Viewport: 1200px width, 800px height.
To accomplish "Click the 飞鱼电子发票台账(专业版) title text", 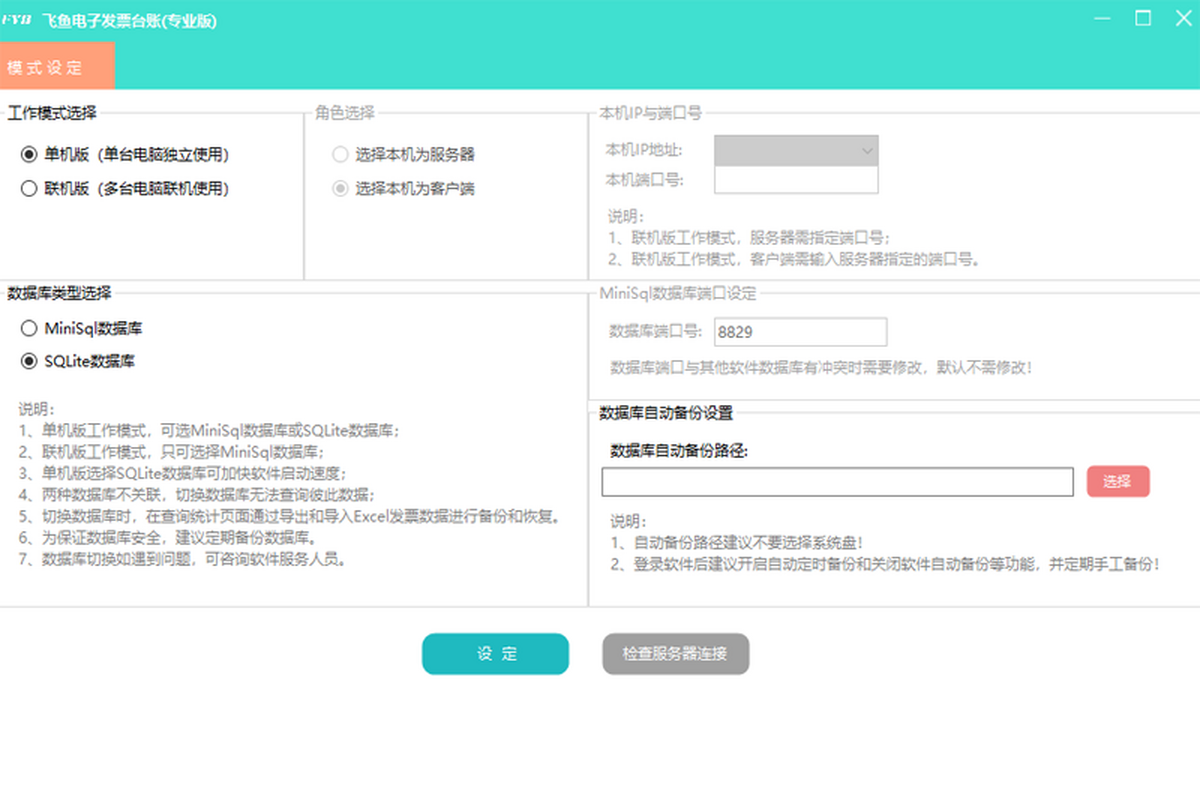I will [130, 20].
